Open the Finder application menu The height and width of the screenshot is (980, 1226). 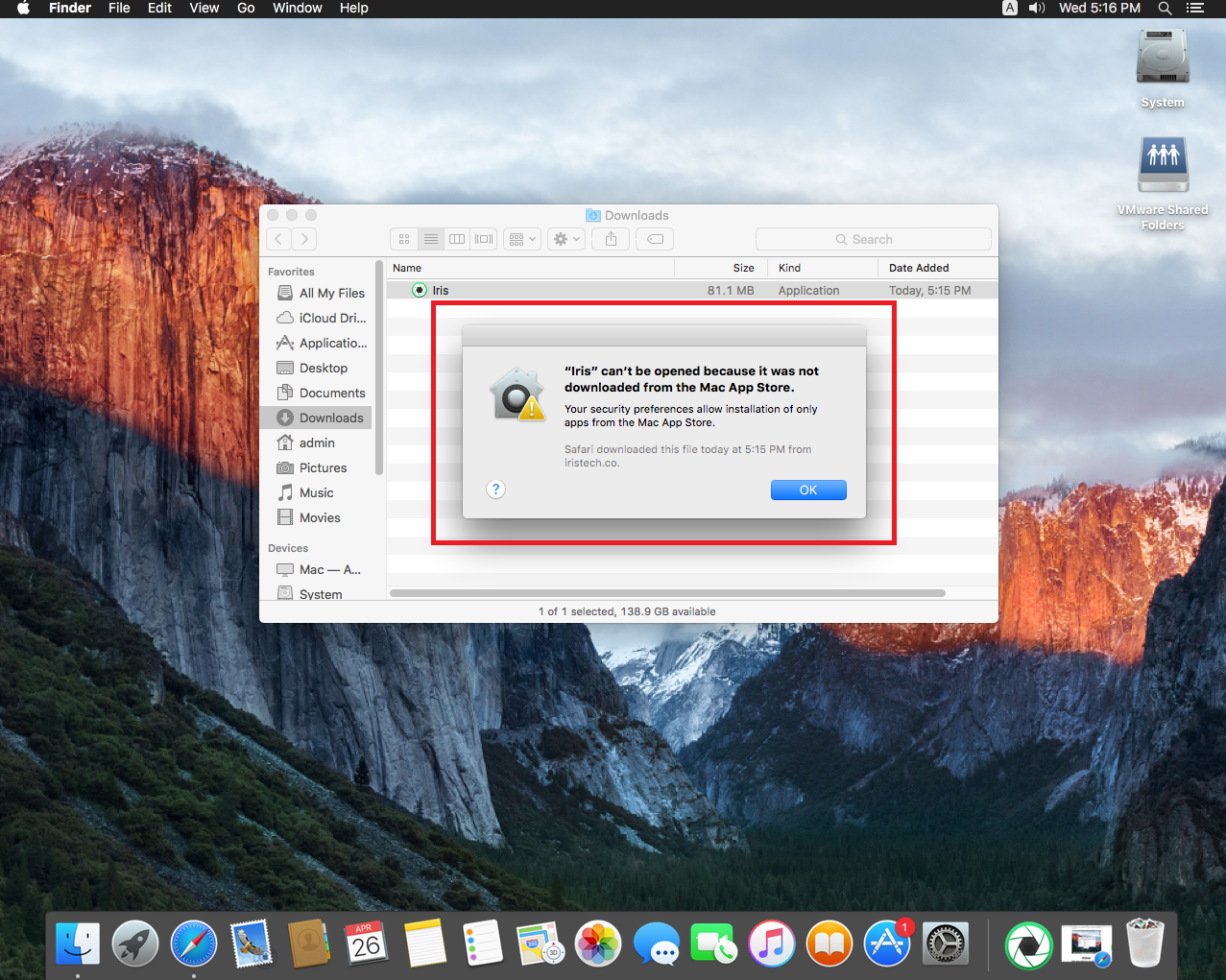pyautogui.click(x=70, y=8)
